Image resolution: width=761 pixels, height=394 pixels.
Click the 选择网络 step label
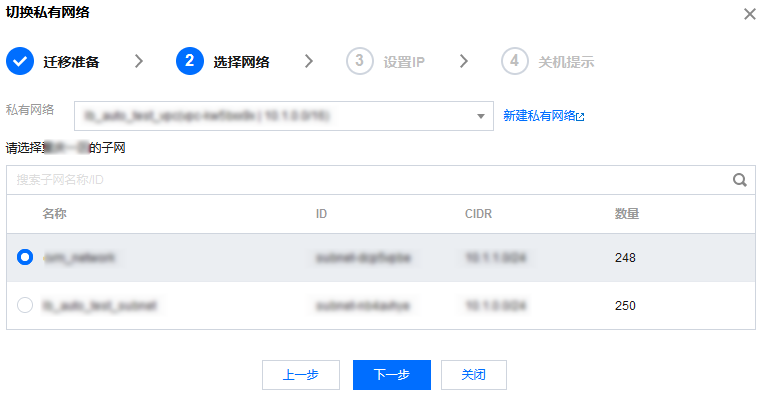point(241,62)
